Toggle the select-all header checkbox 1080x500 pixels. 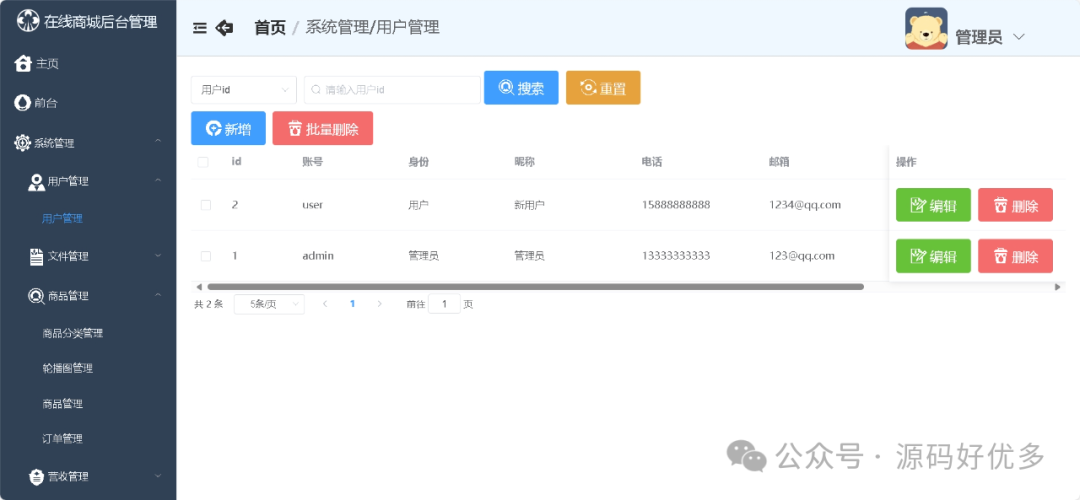[202, 163]
